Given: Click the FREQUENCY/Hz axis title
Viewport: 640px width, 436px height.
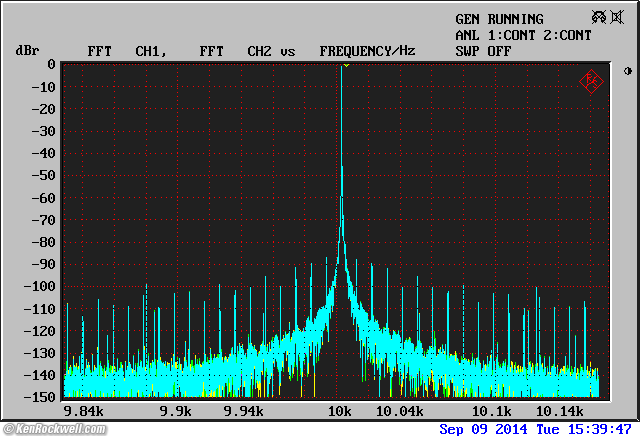Looking at the screenshot, I should pos(367,50).
